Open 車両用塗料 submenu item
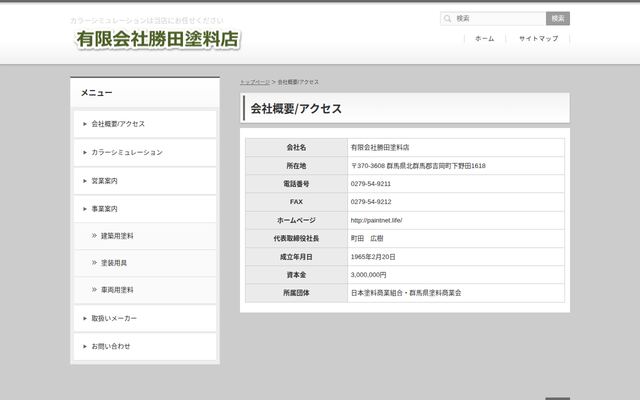 [x=145, y=290]
